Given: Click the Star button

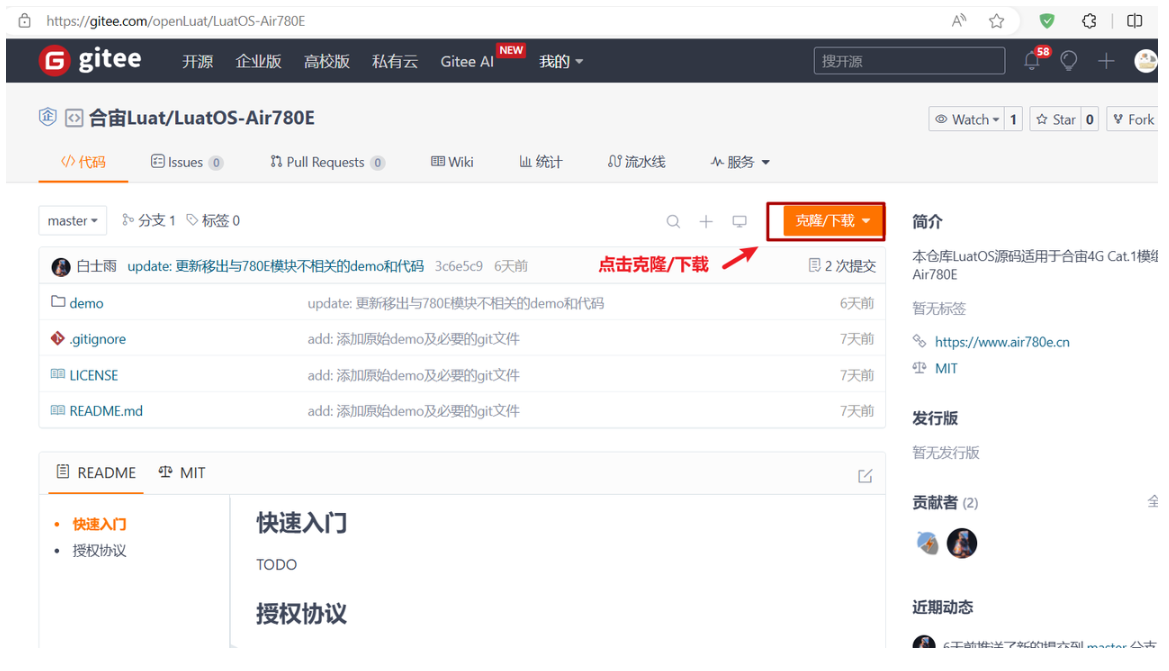Looking at the screenshot, I should (x=1056, y=119).
